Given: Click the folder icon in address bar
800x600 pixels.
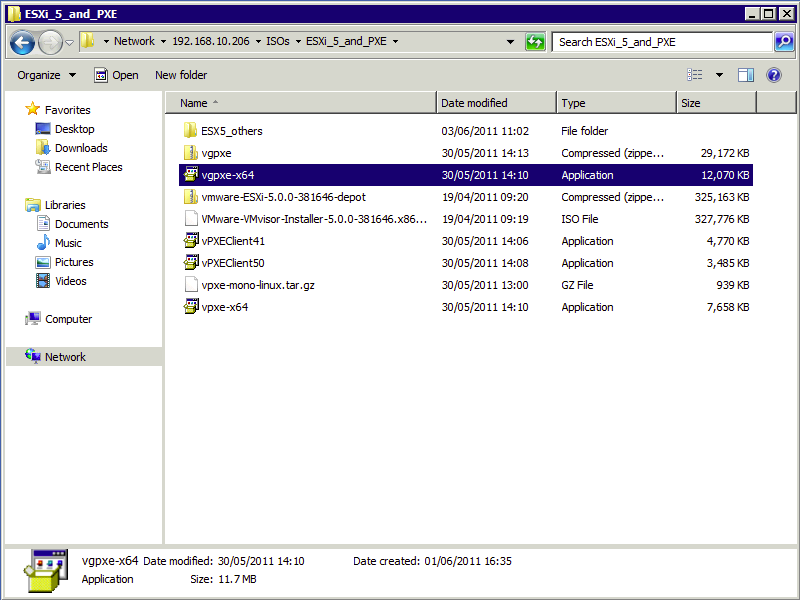Looking at the screenshot, I should [x=88, y=41].
